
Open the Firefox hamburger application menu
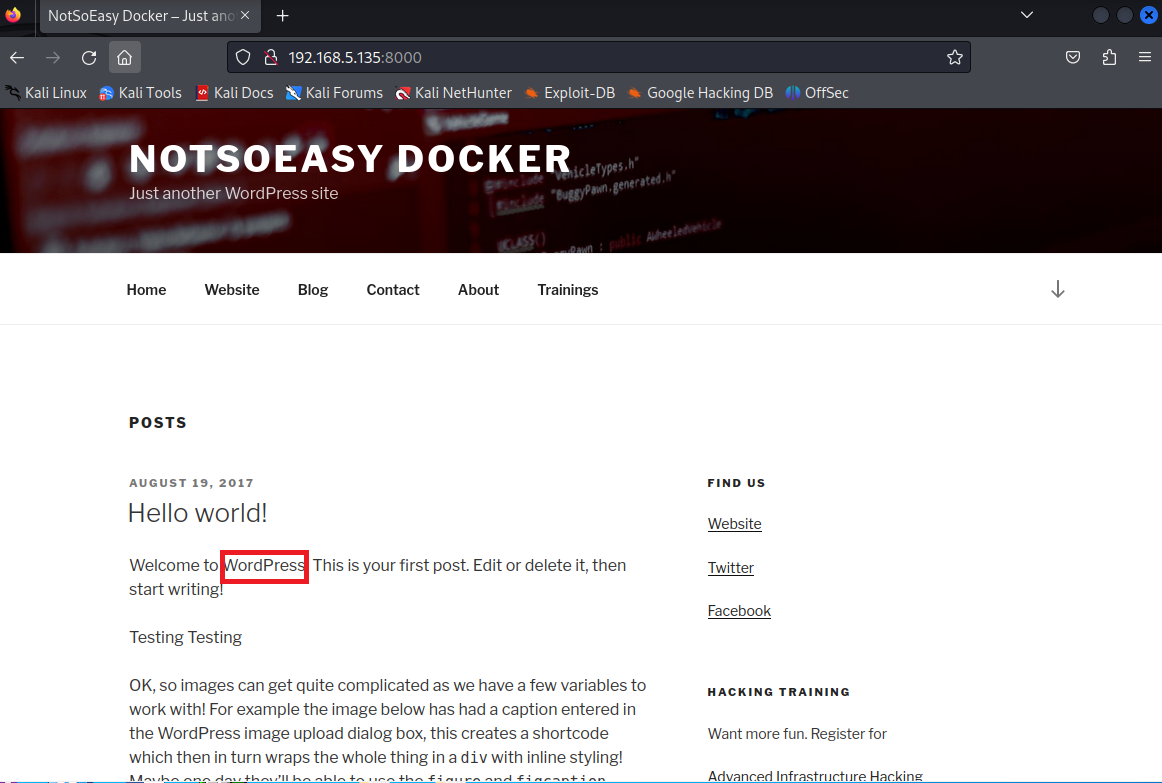point(1145,57)
